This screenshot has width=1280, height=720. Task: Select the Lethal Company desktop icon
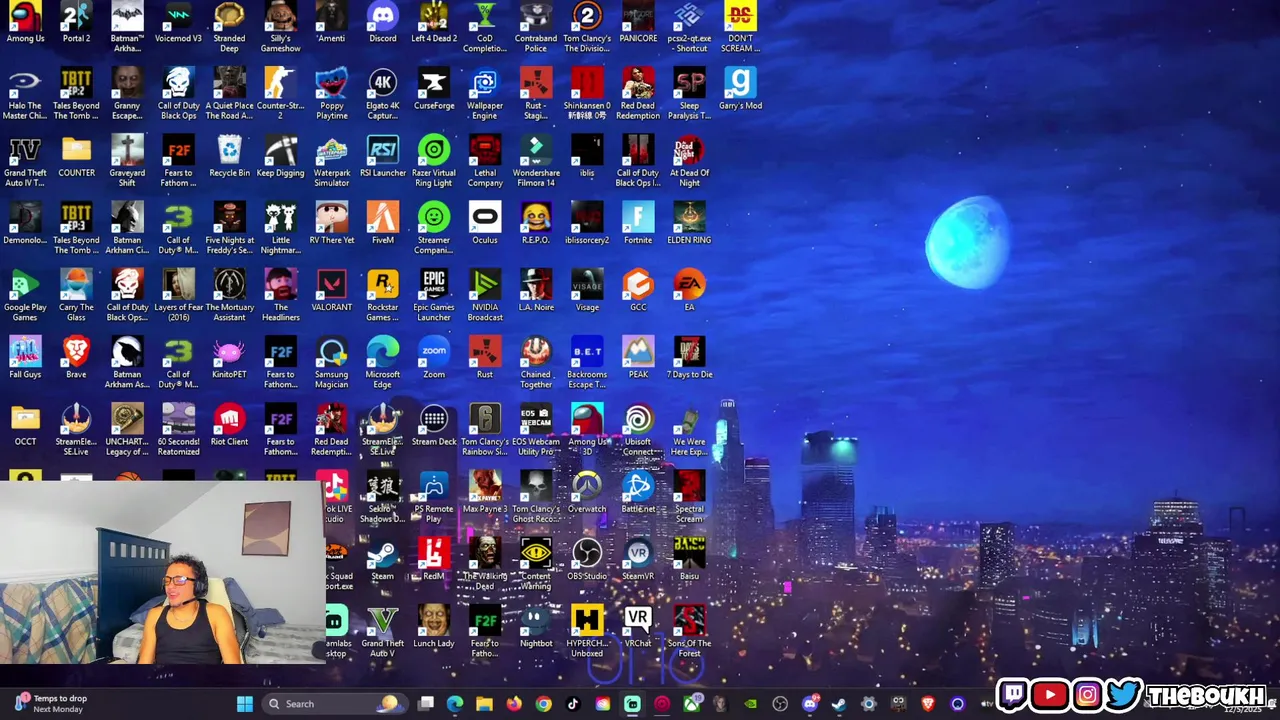[485, 160]
